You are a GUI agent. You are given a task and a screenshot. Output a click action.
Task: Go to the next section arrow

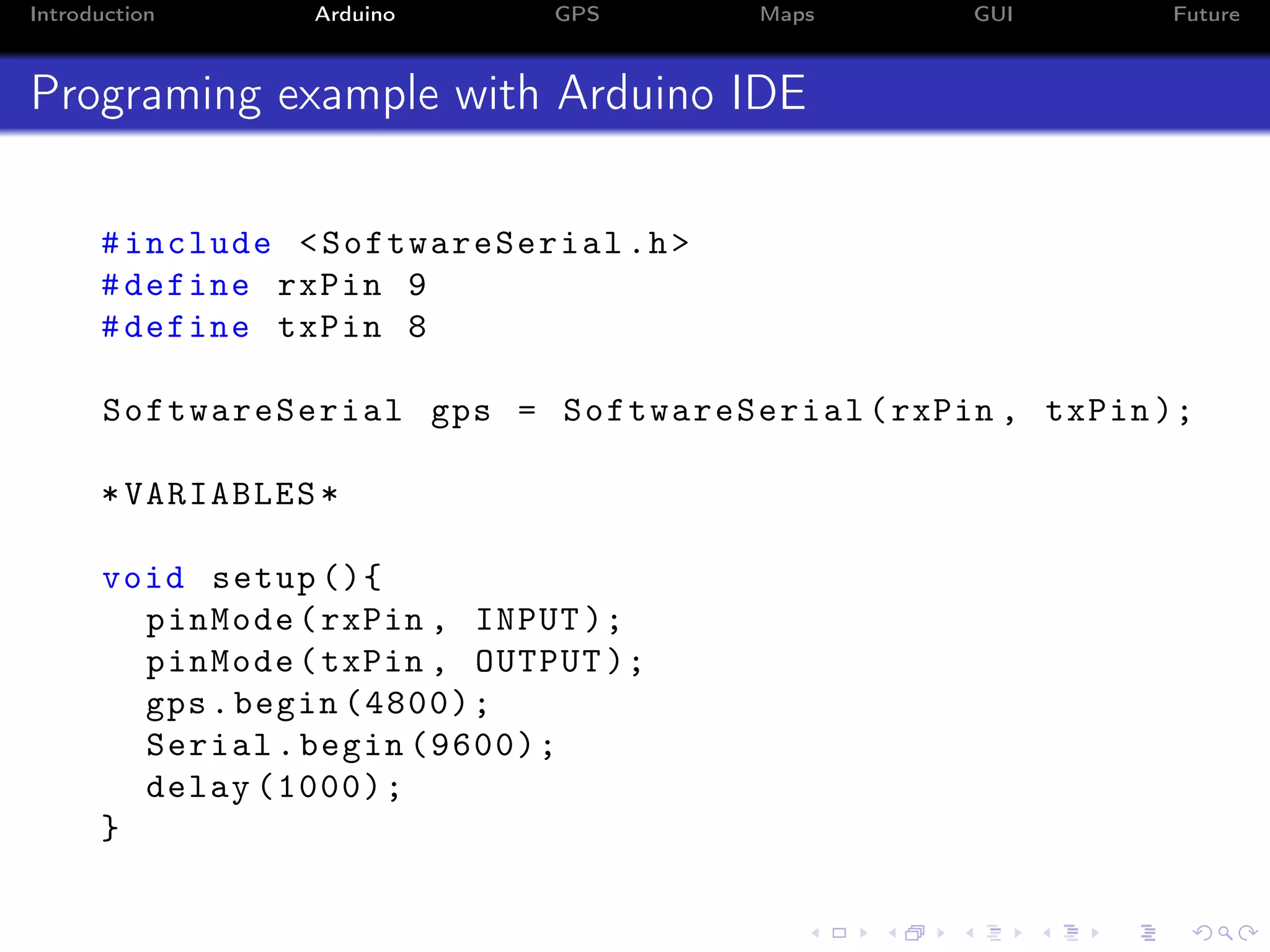[1095, 932]
